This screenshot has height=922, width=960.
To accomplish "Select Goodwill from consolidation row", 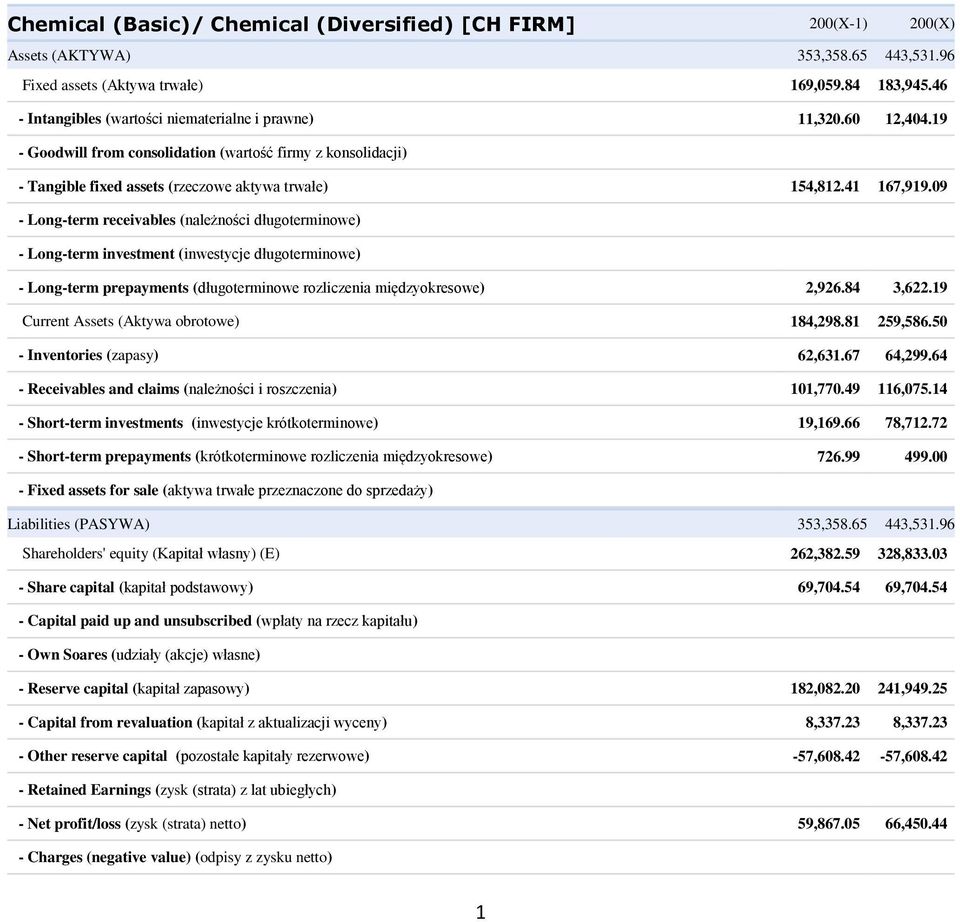I will tap(481, 152).
